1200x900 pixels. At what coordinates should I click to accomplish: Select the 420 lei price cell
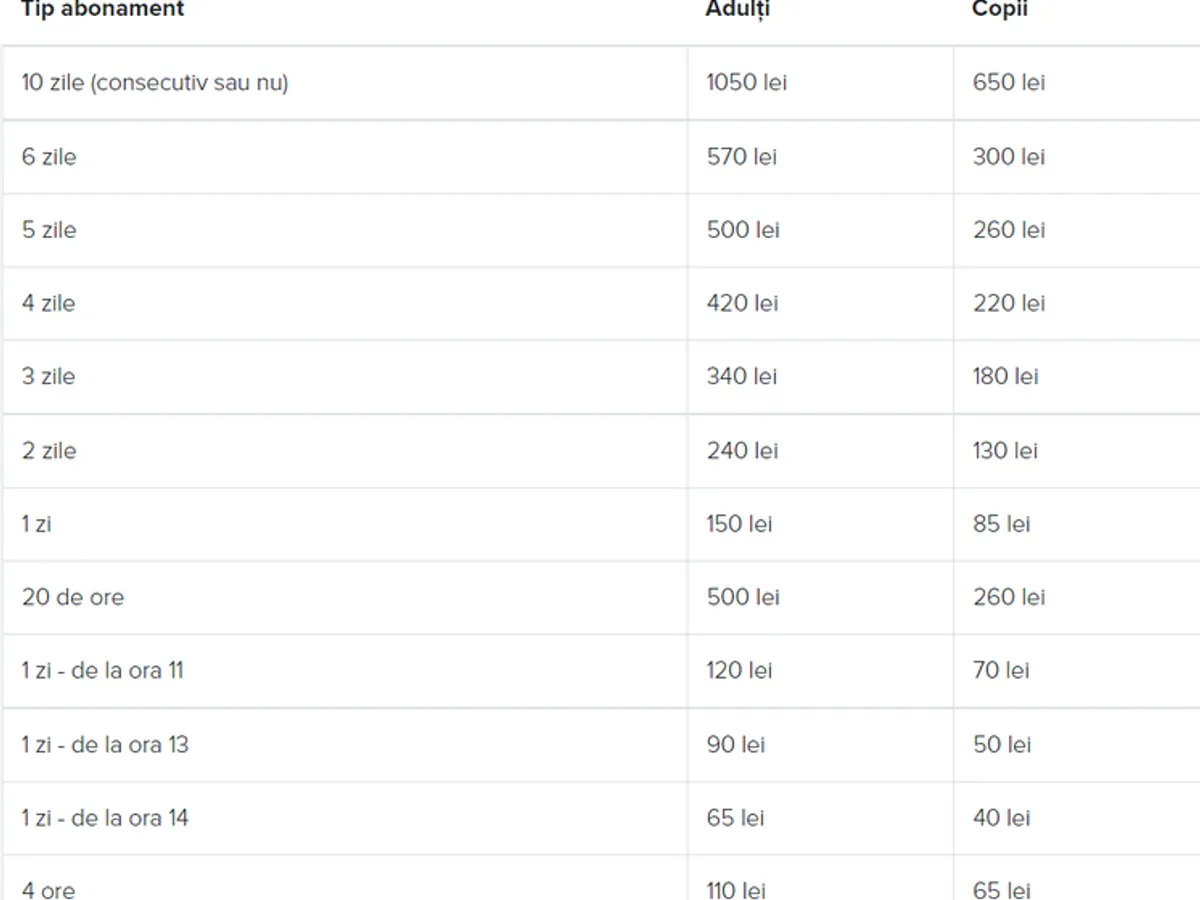pyautogui.click(x=741, y=303)
